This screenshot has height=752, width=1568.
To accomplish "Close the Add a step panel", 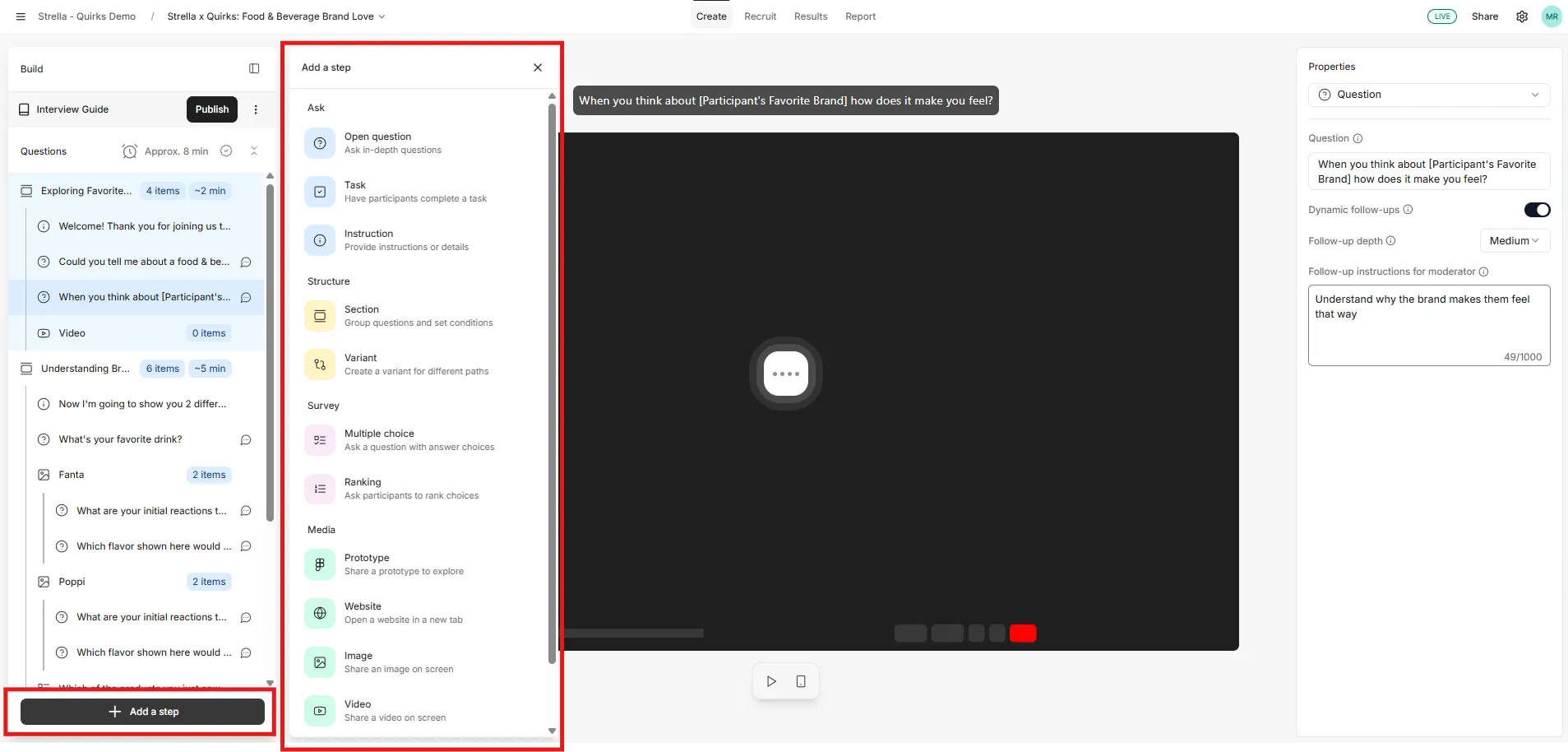I will 538,67.
